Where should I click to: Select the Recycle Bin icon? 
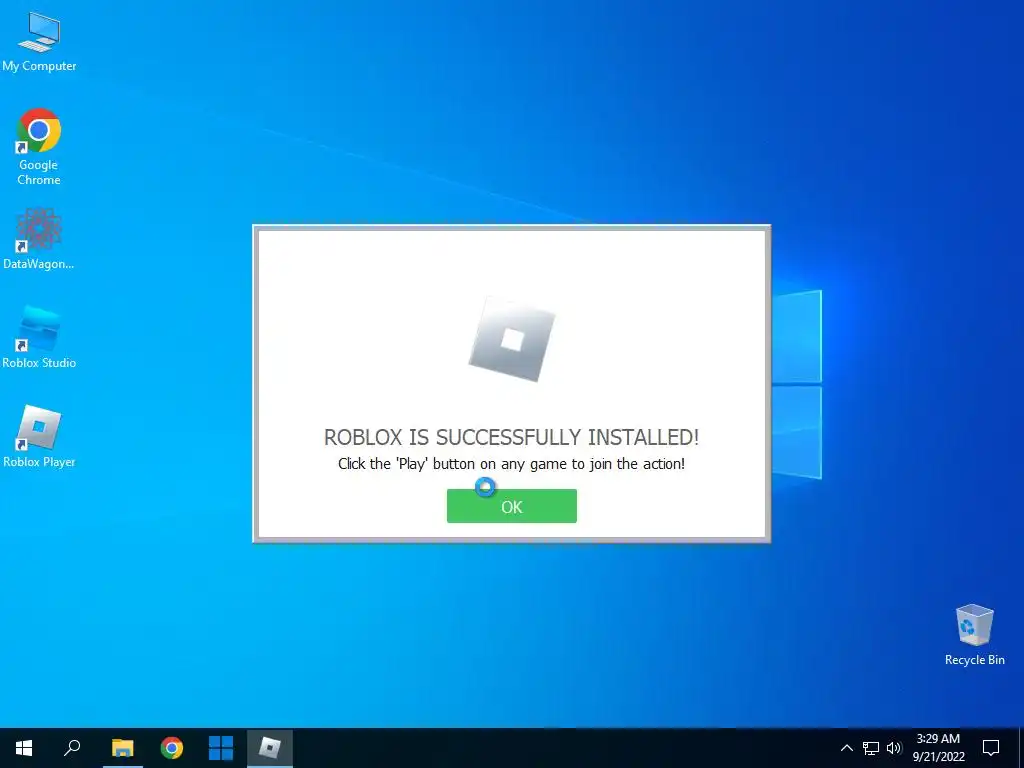974,635
